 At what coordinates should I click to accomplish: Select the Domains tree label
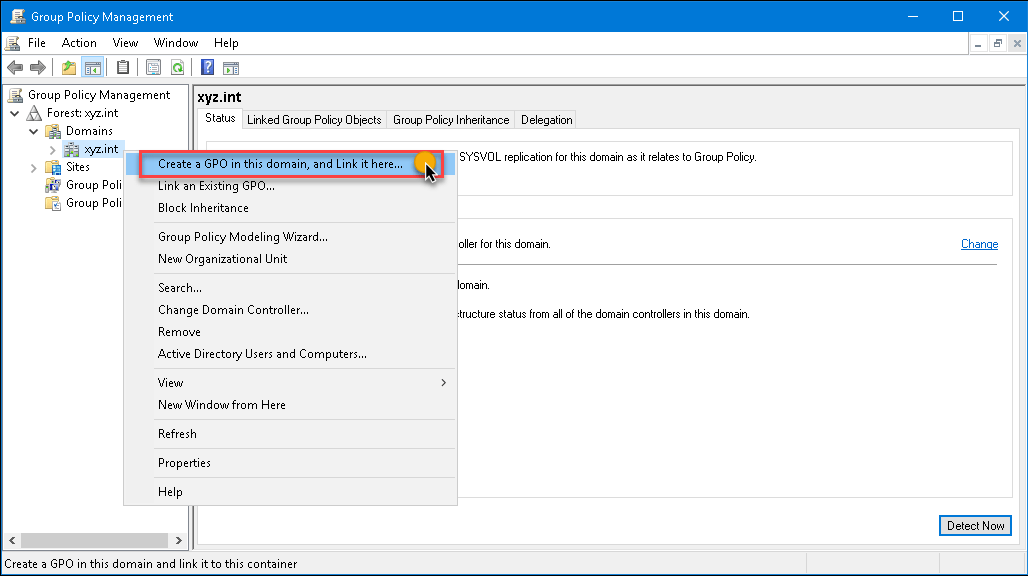click(x=89, y=131)
